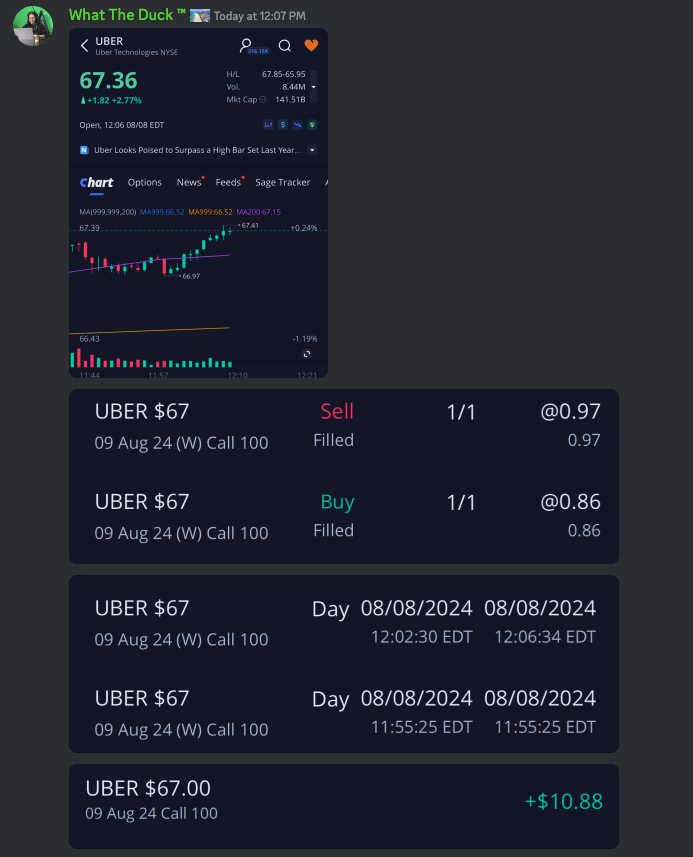Toggle the orange heart watchlist icon
693x857 pixels.
311,45
